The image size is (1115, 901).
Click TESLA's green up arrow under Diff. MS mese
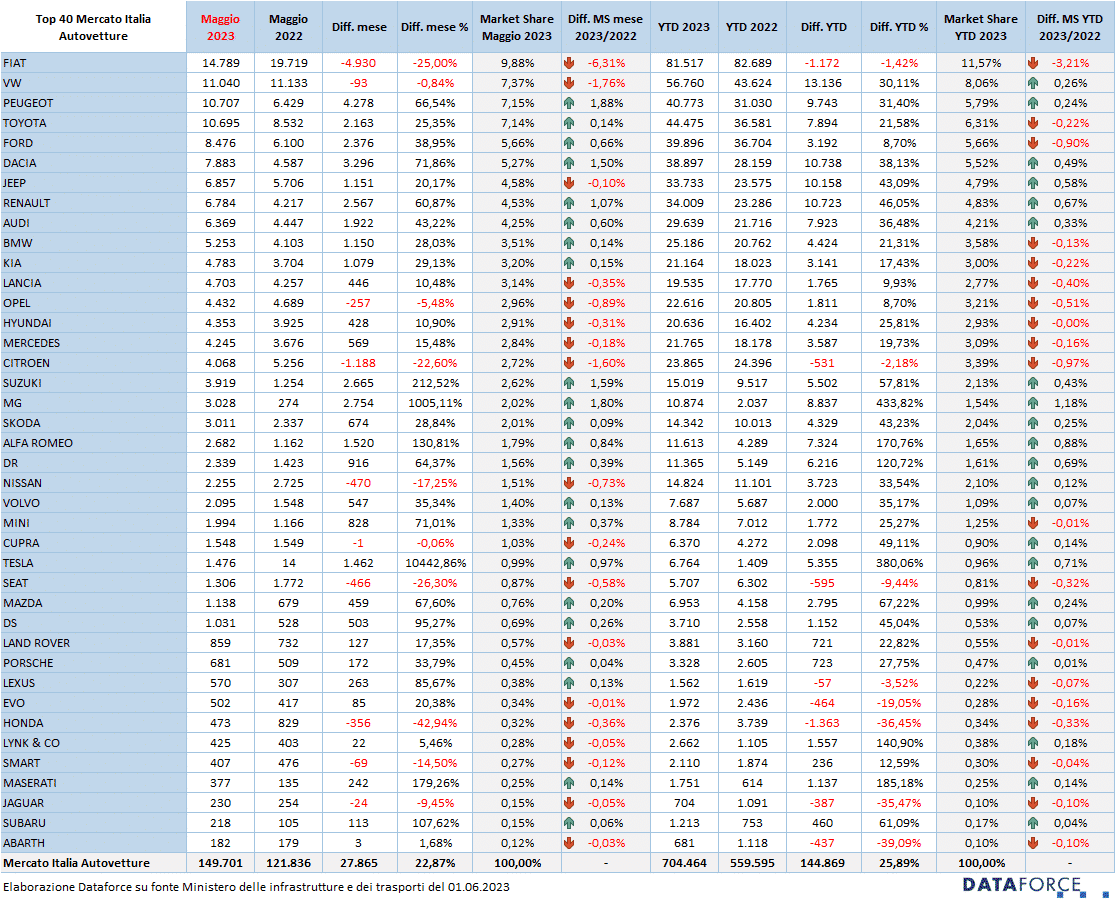point(569,563)
